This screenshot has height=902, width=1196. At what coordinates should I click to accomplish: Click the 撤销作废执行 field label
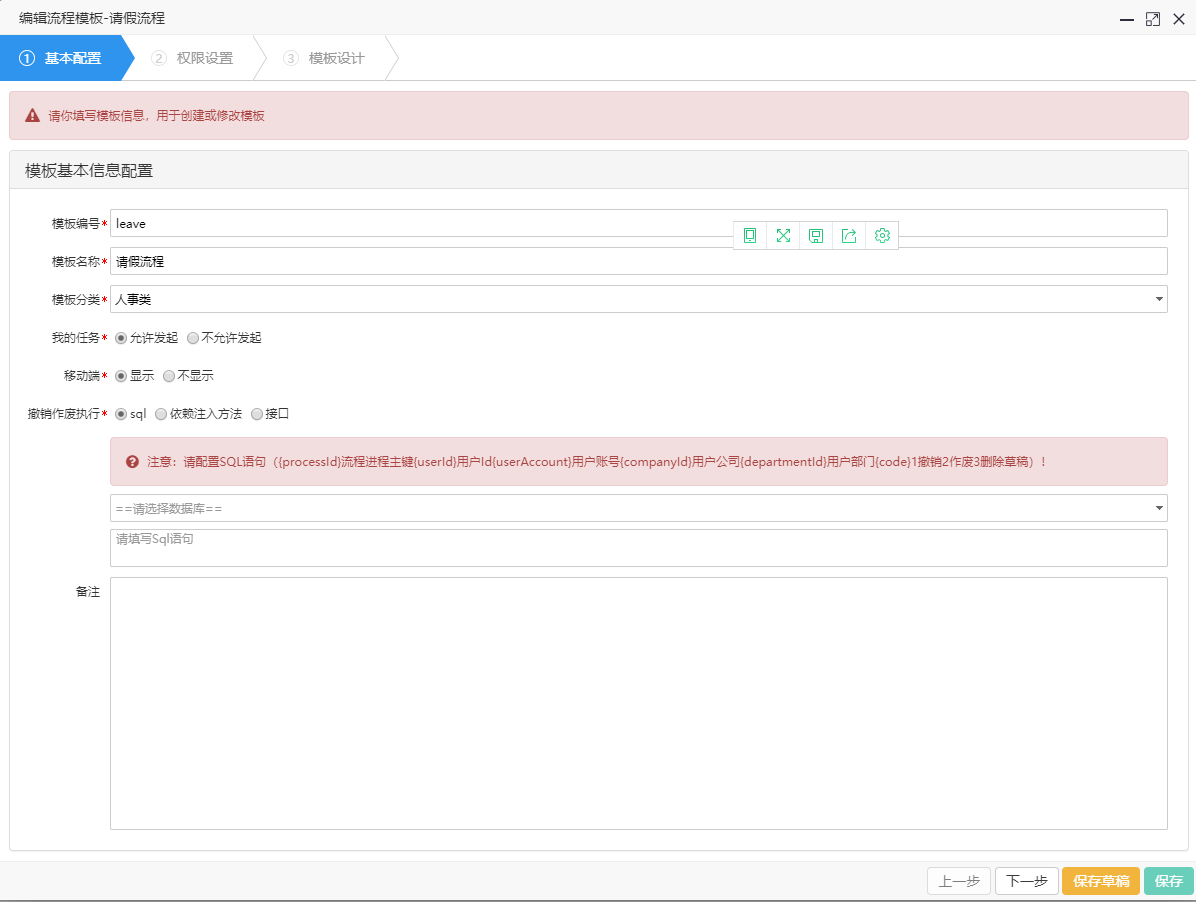pos(63,414)
